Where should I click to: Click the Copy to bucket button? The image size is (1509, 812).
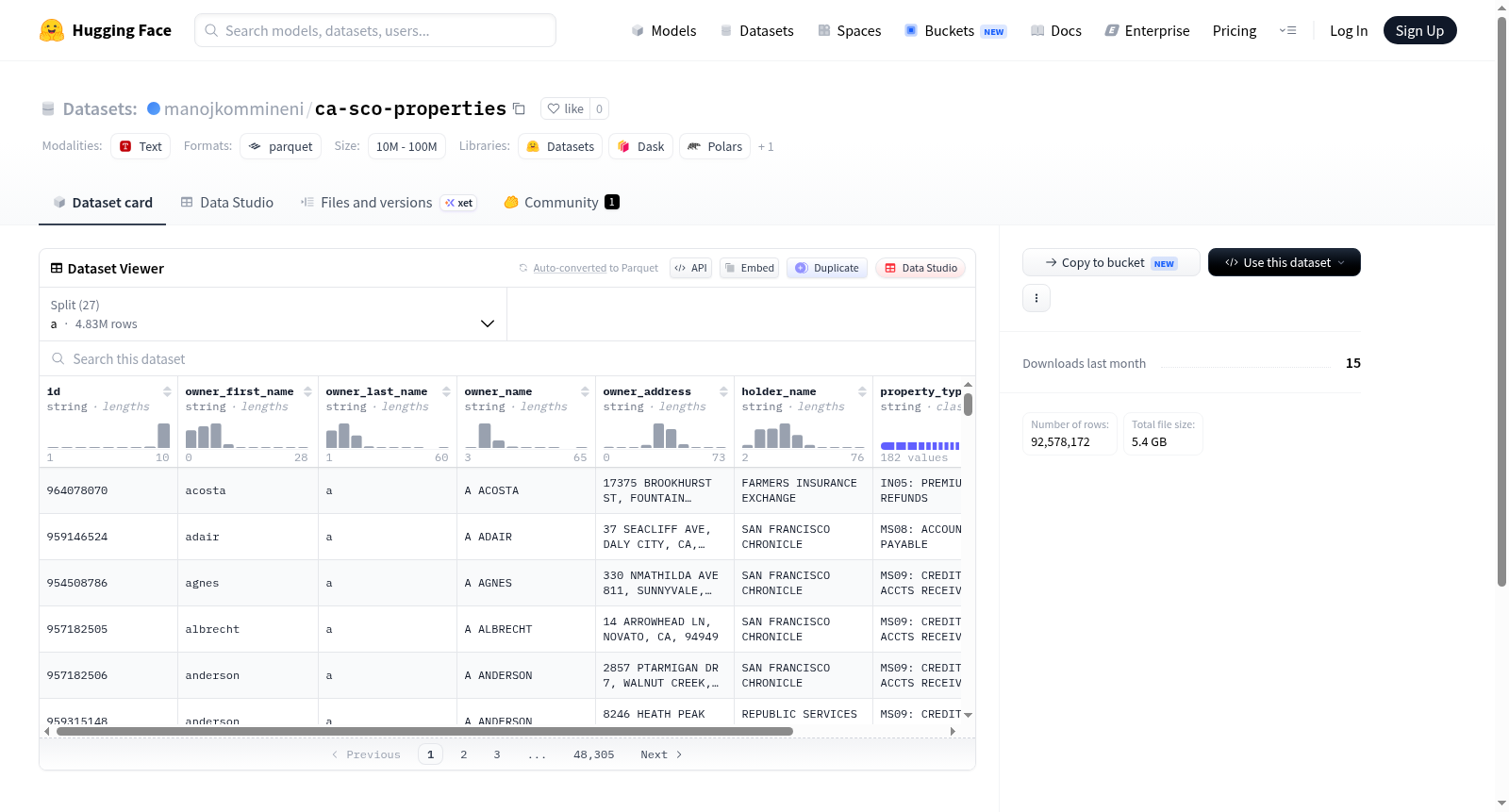coord(1111,262)
